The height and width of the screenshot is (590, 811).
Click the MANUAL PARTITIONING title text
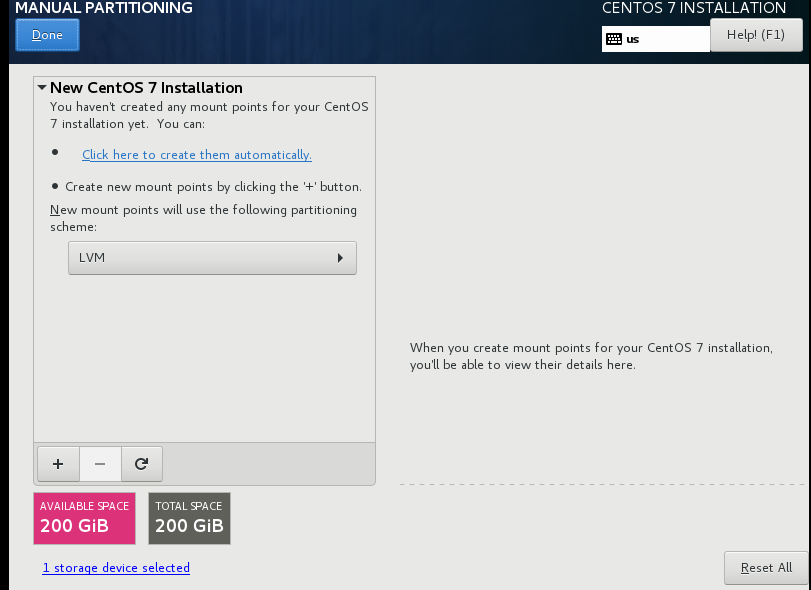[x=104, y=8]
